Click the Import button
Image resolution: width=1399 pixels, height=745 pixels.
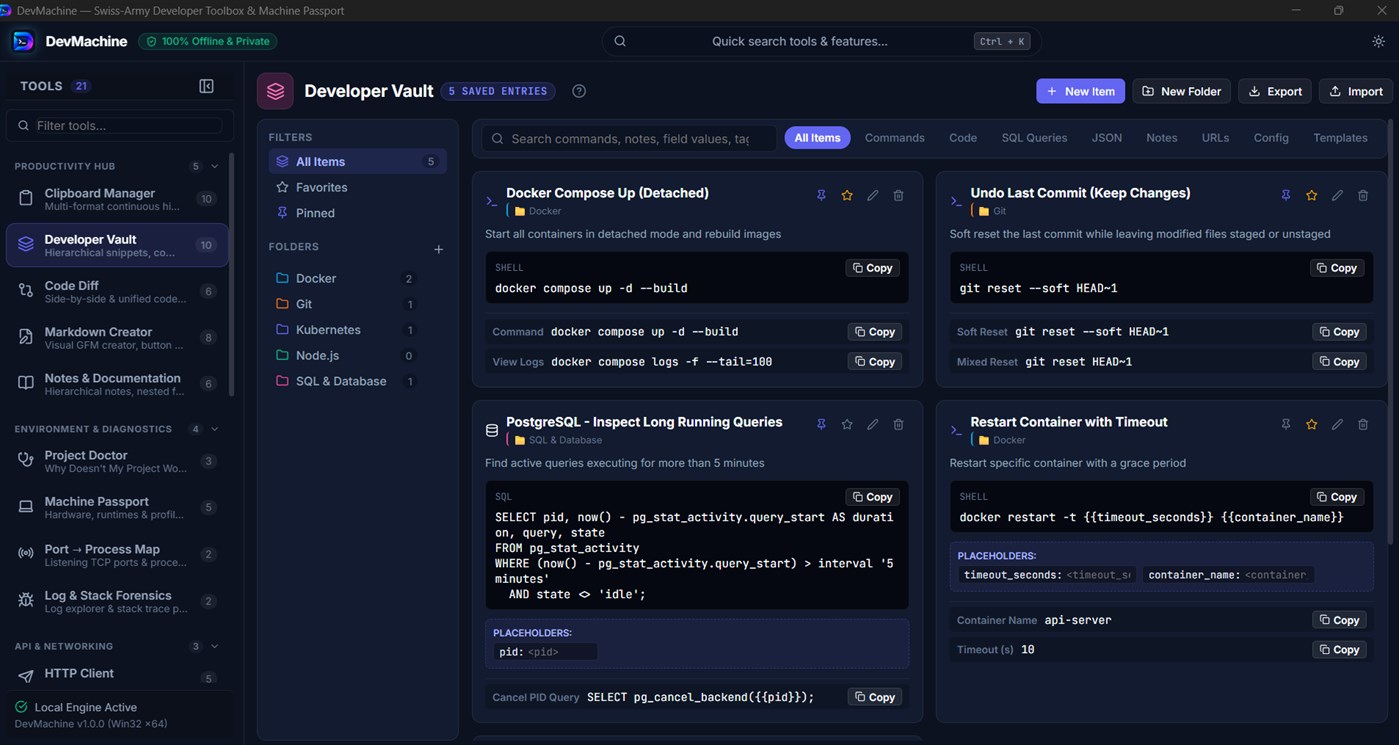point(1355,91)
